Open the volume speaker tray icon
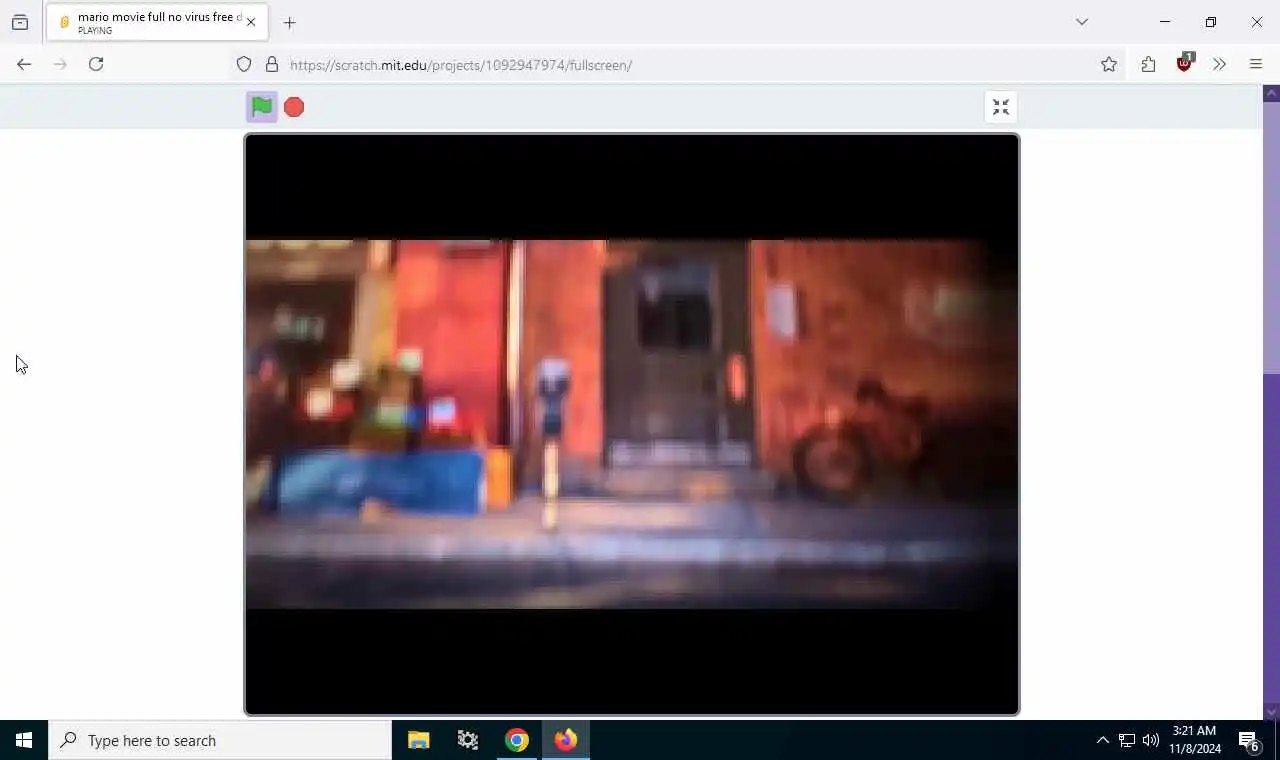The height and width of the screenshot is (760, 1280). (1151, 740)
